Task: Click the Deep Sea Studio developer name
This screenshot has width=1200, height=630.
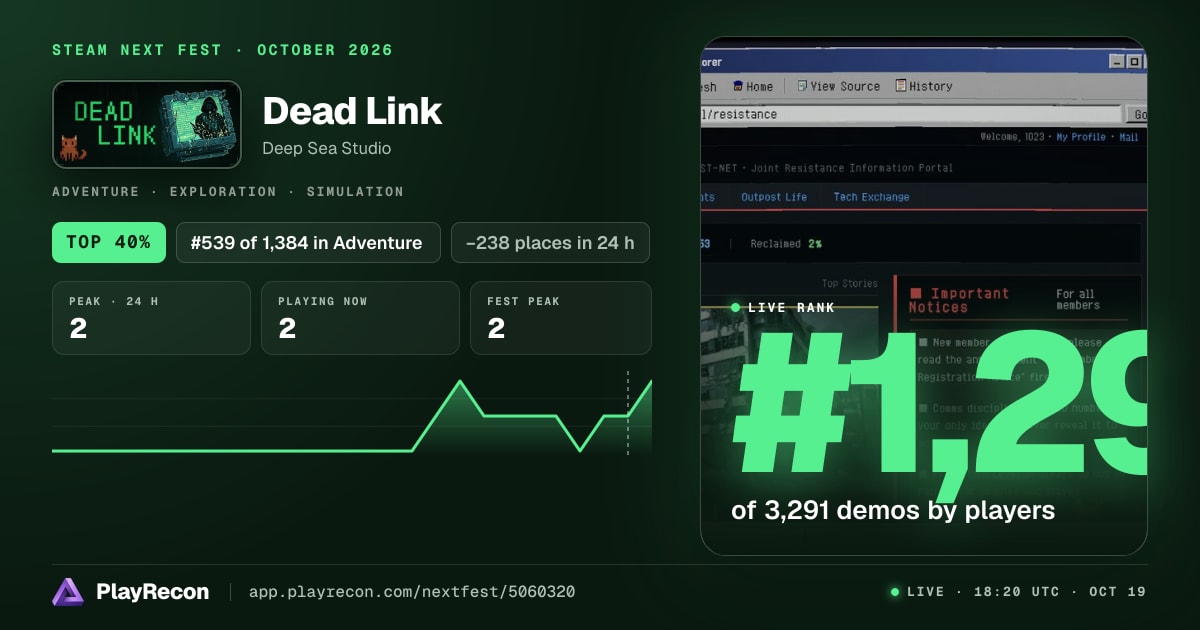Action: (x=327, y=148)
